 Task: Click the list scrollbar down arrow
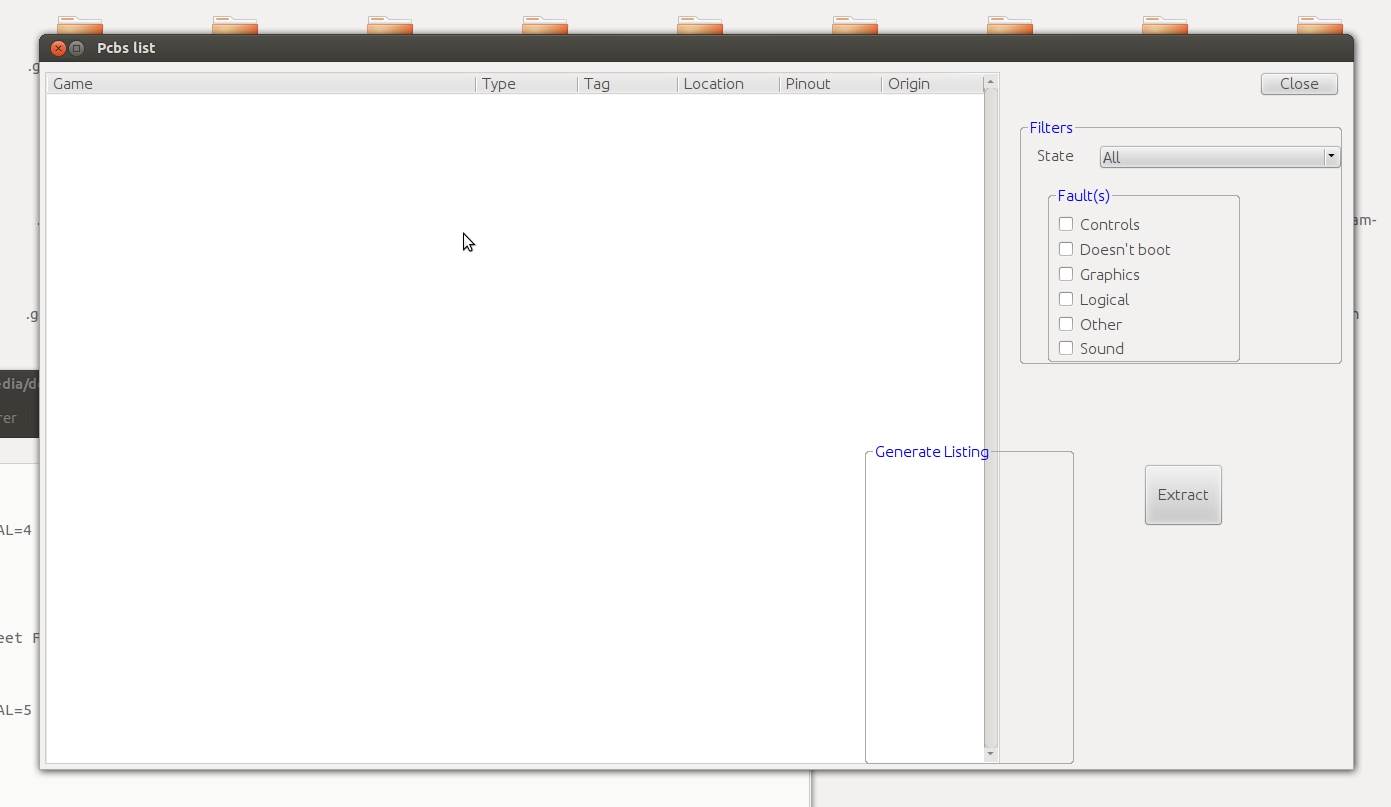click(991, 754)
